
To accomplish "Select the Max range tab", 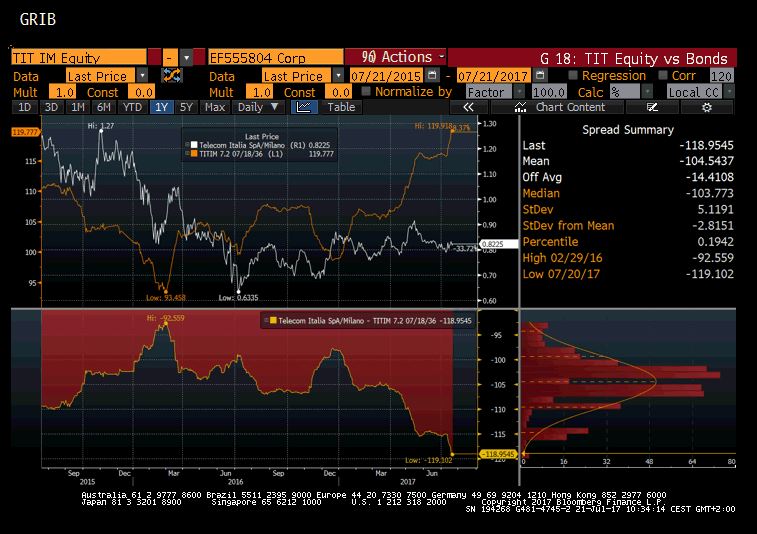I will click(215, 107).
